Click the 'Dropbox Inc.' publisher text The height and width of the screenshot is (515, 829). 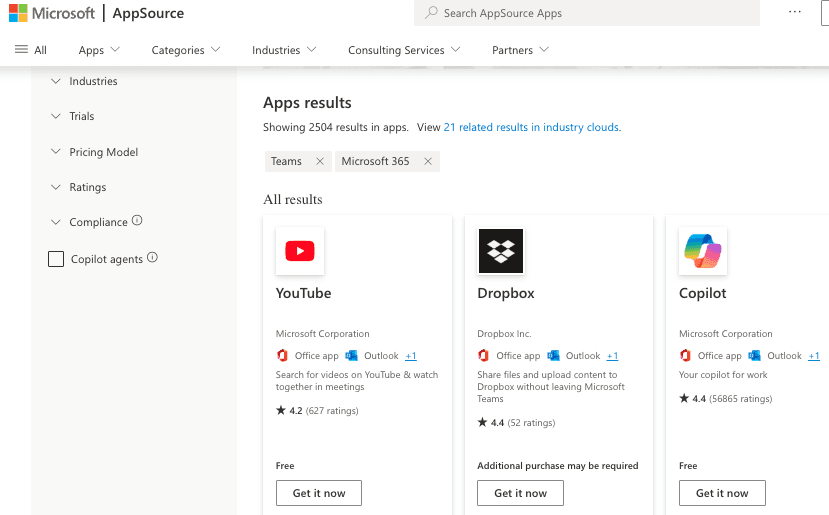pyautogui.click(x=504, y=334)
